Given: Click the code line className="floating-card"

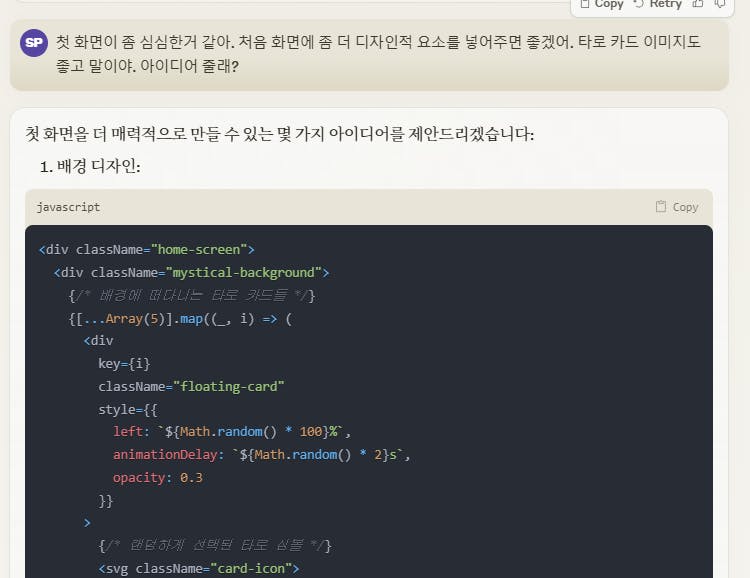Looking at the screenshot, I should (x=191, y=386).
